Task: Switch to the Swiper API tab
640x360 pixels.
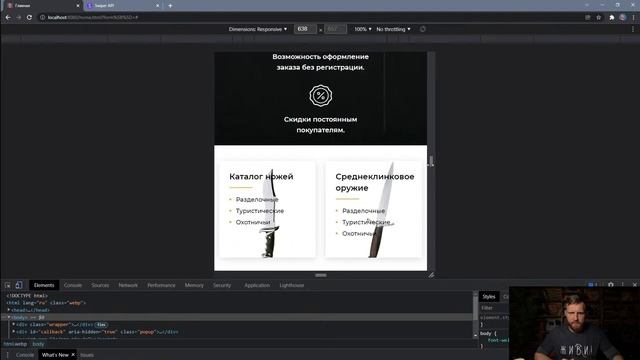Action: coord(122,6)
